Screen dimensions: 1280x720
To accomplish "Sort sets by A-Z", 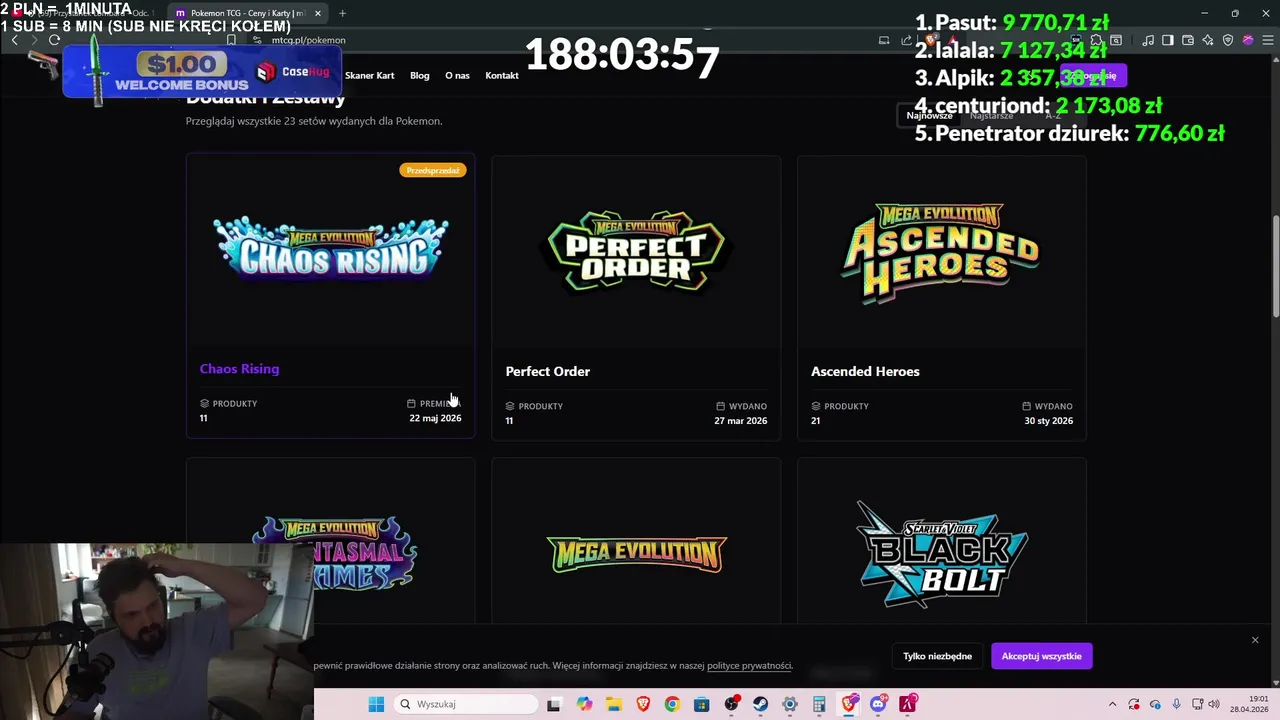I will click(1053, 115).
